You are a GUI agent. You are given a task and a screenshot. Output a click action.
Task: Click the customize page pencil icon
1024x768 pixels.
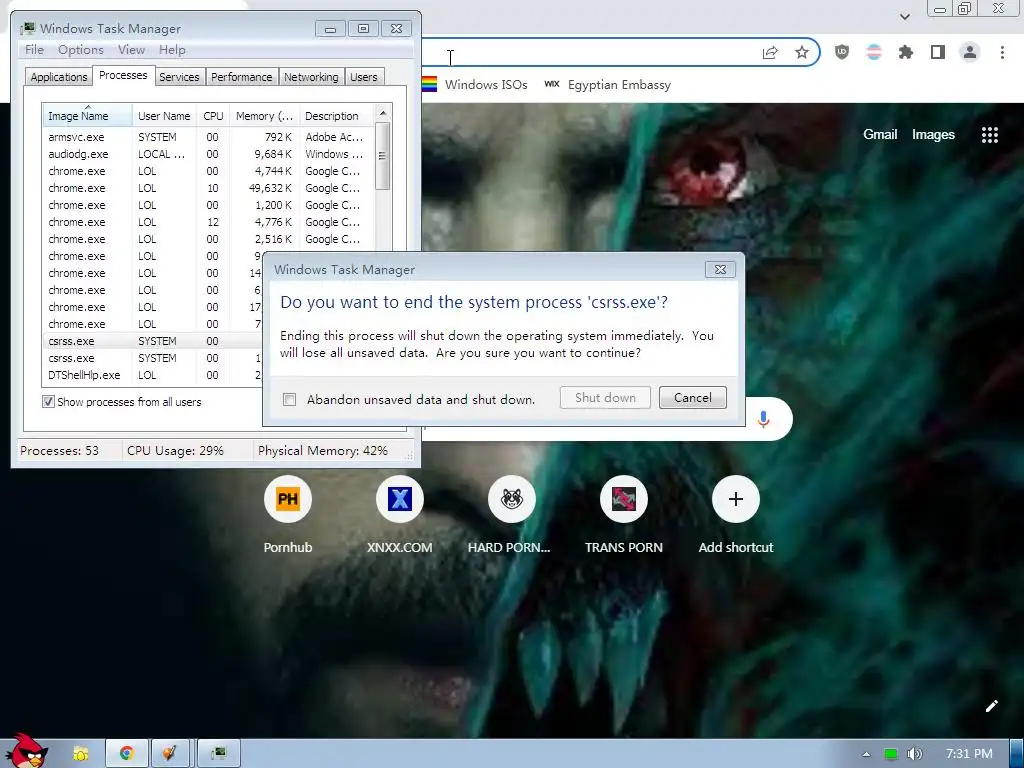(991, 706)
